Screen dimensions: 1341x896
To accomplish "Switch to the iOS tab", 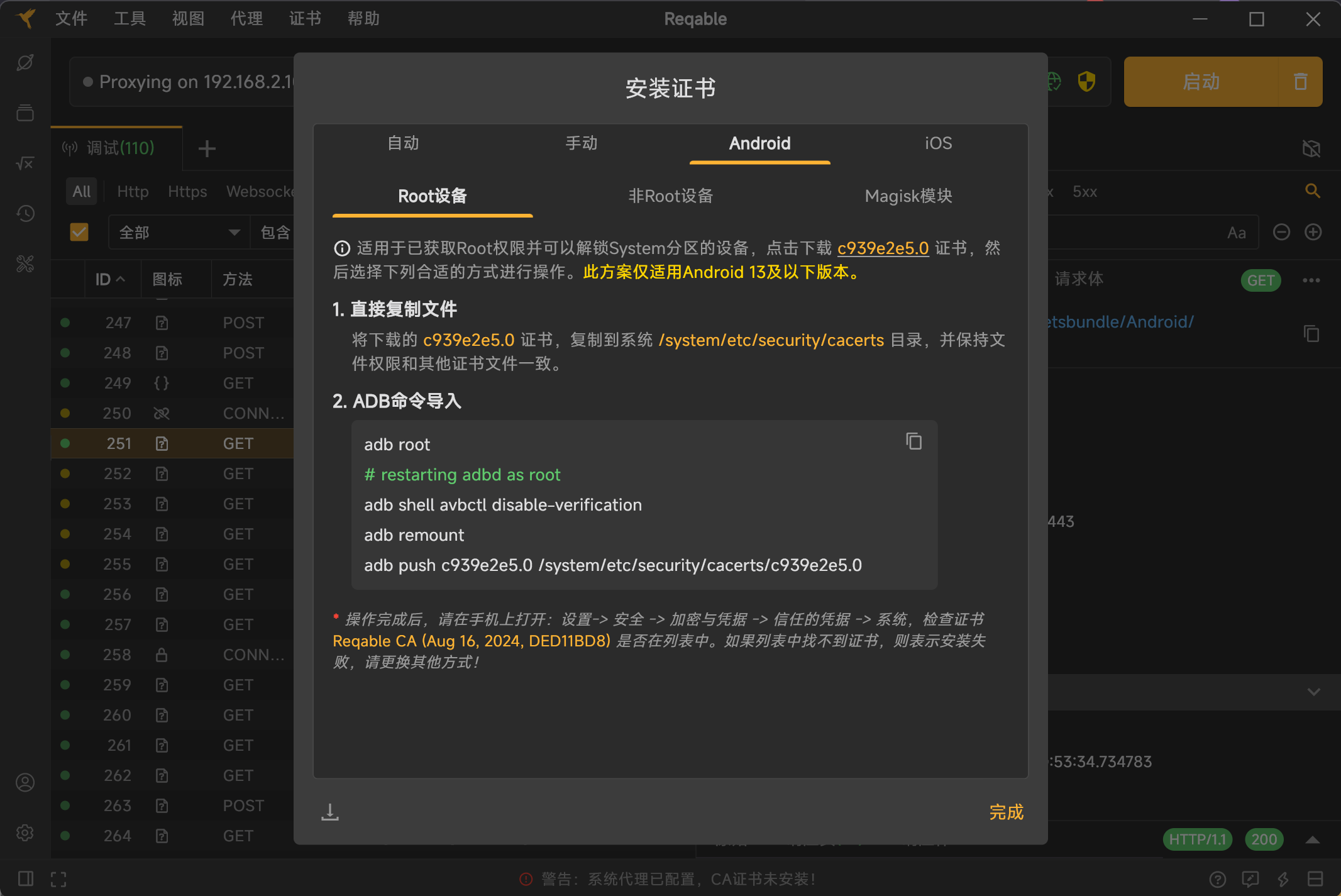I will (937, 143).
